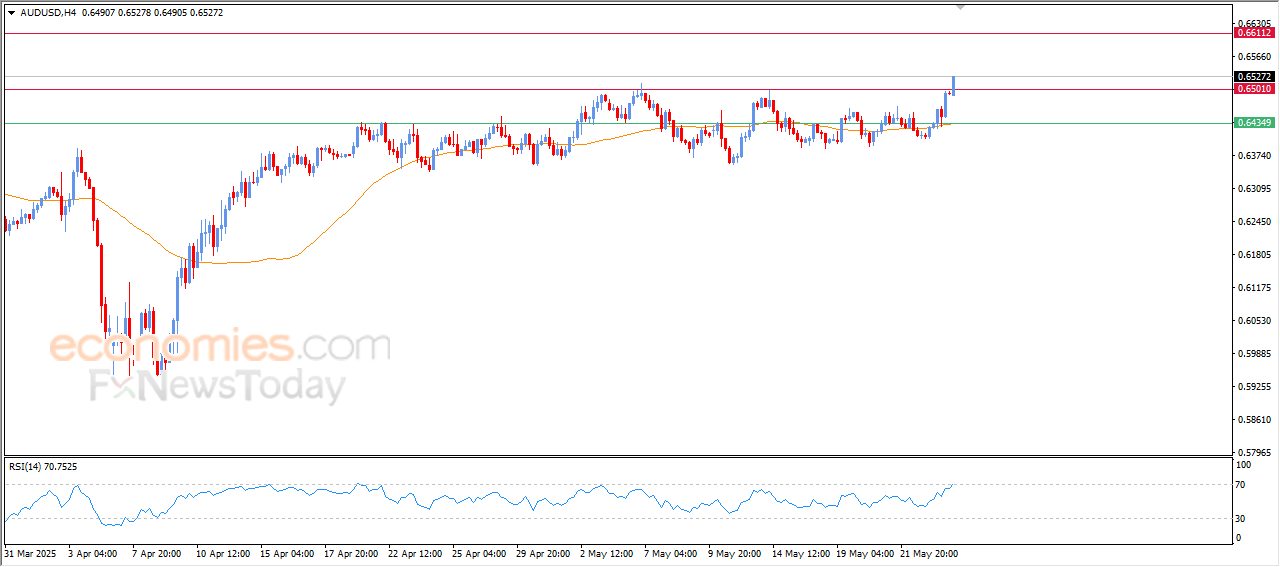Click the OHLC values 0.64907 0.65278 0.64905 0.65272
The image size is (1280, 567).
(x=153, y=13)
